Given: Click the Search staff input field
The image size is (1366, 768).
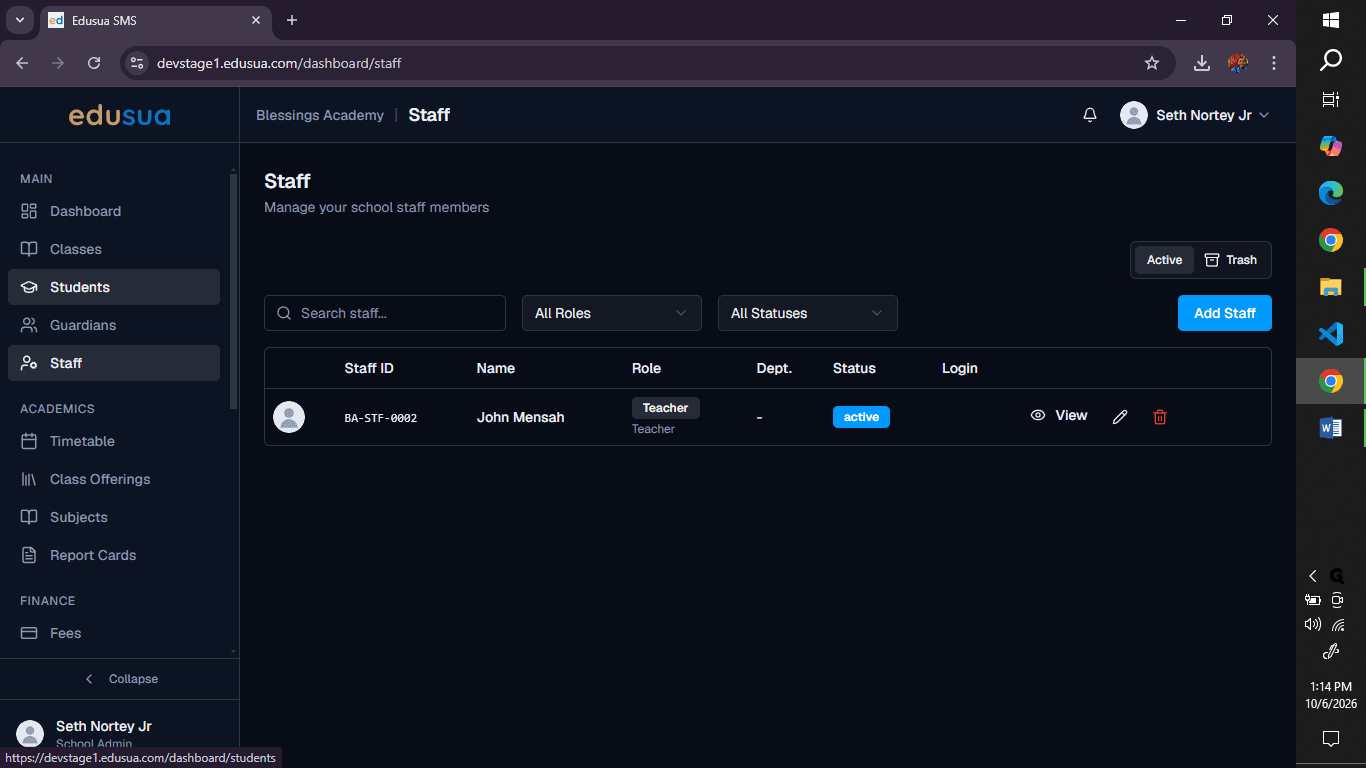Looking at the screenshot, I should 385,313.
